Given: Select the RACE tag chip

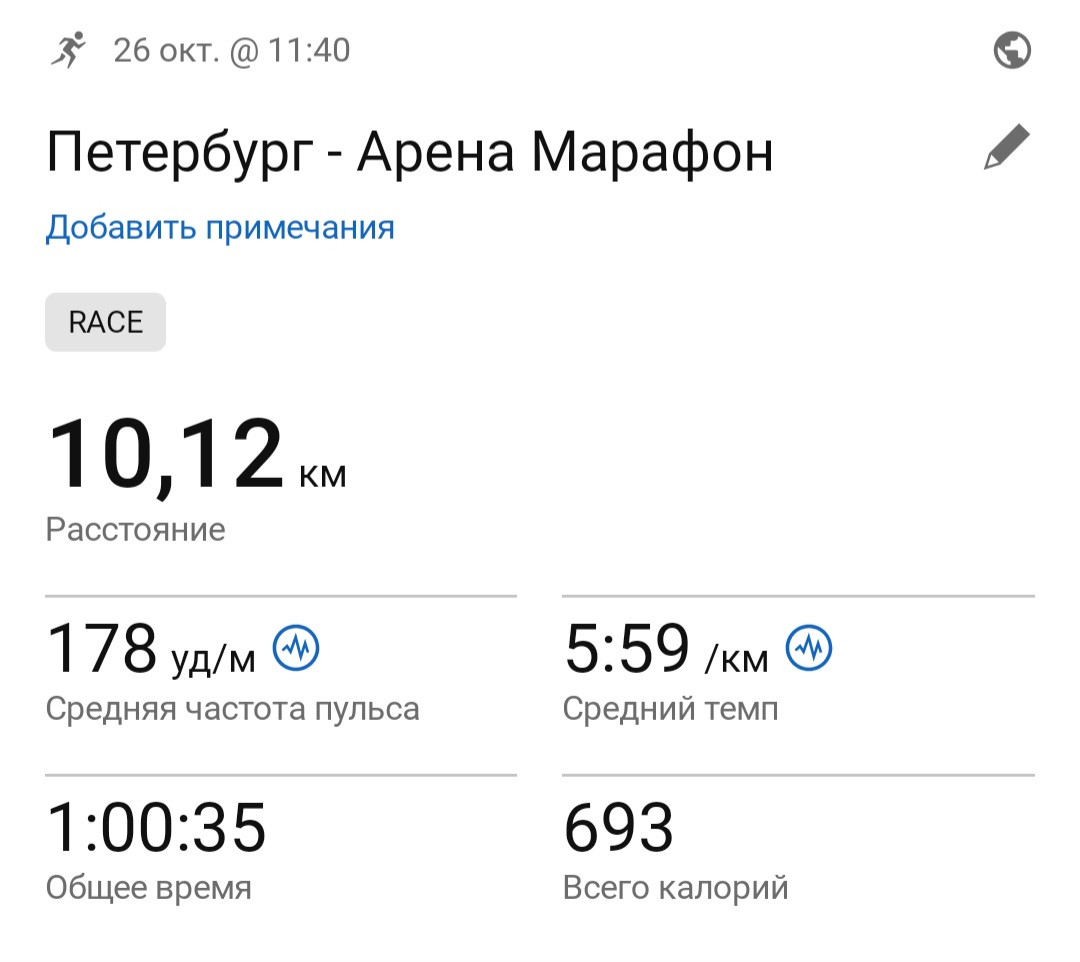Looking at the screenshot, I should 105,322.
